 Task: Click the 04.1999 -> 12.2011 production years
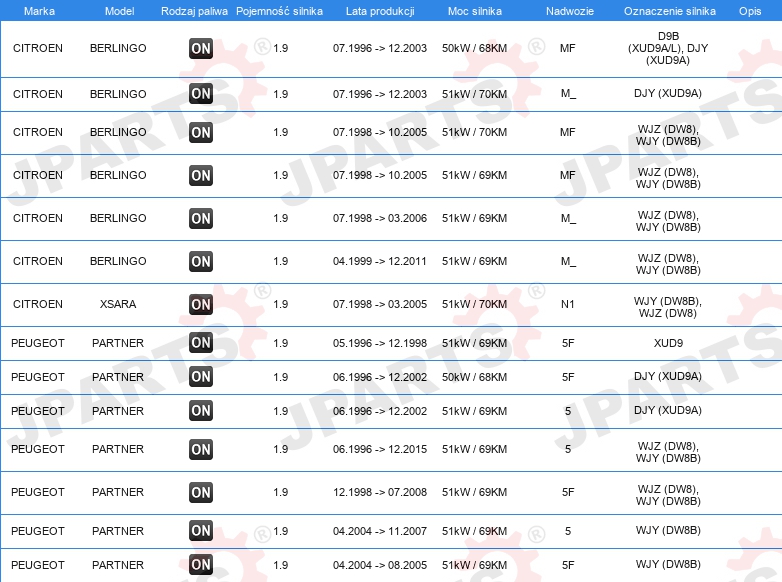(380, 261)
